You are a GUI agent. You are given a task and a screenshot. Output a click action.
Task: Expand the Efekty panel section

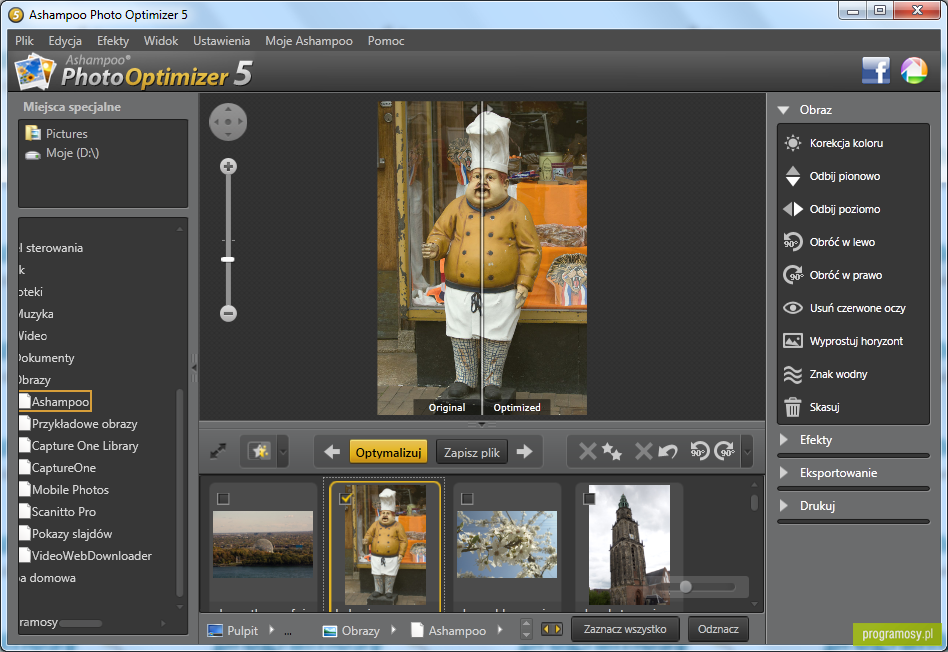[784, 440]
